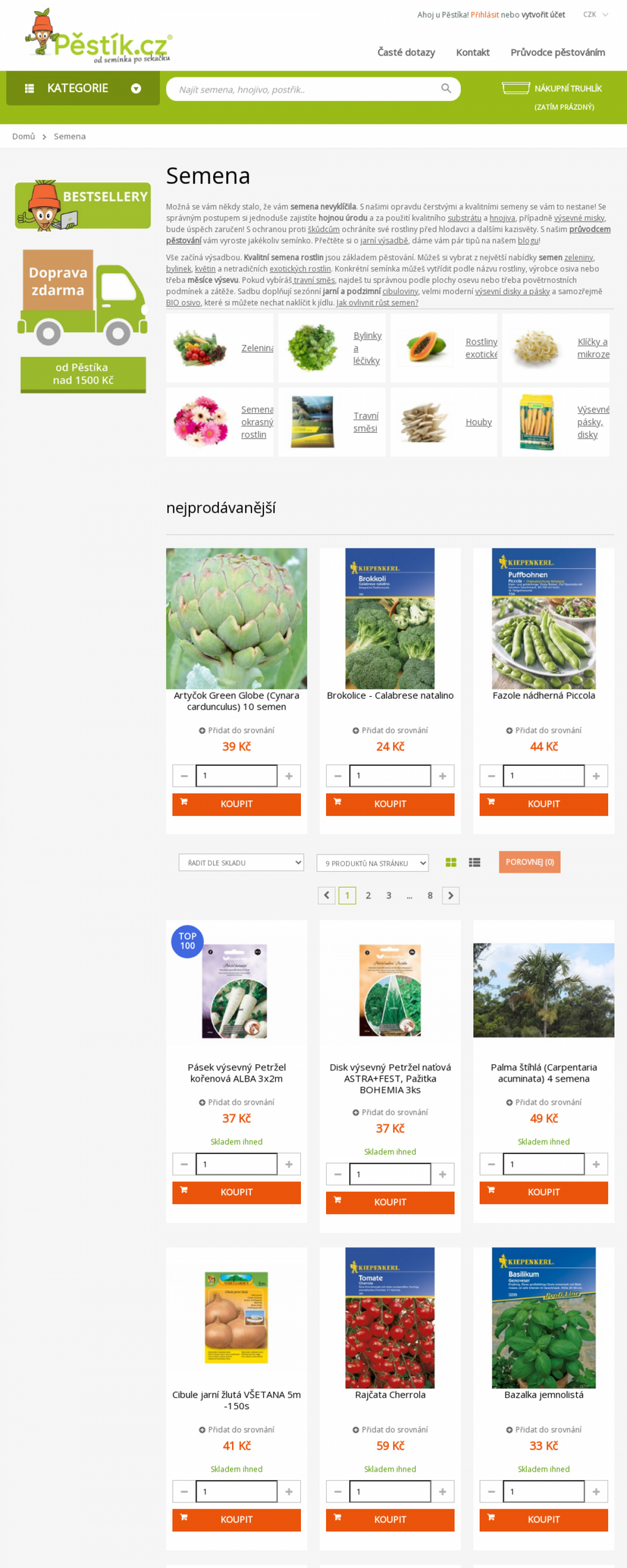
Task: Decrease quantity for Fazole nádherná Piccola
Action: click(x=491, y=776)
